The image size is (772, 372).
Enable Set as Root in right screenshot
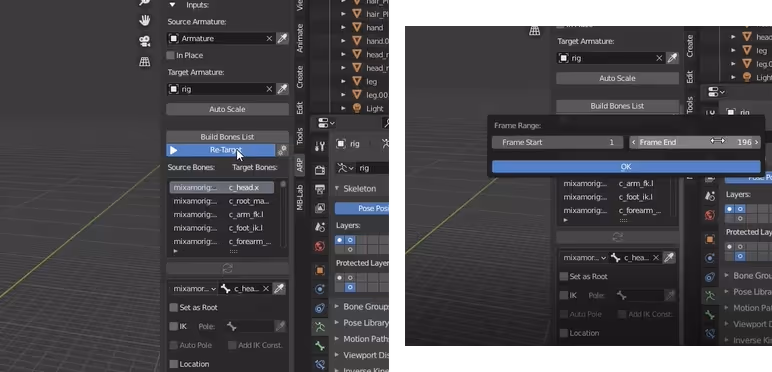pos(564,277)
